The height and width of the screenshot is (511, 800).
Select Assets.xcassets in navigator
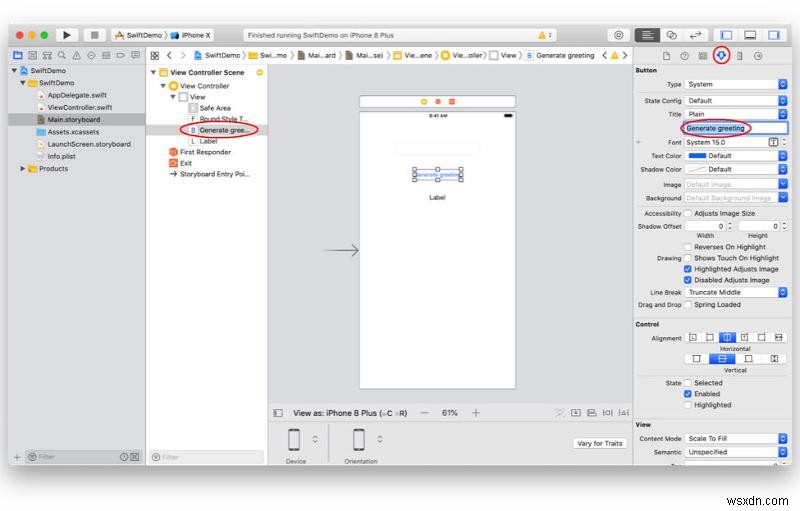pos(73,132)
